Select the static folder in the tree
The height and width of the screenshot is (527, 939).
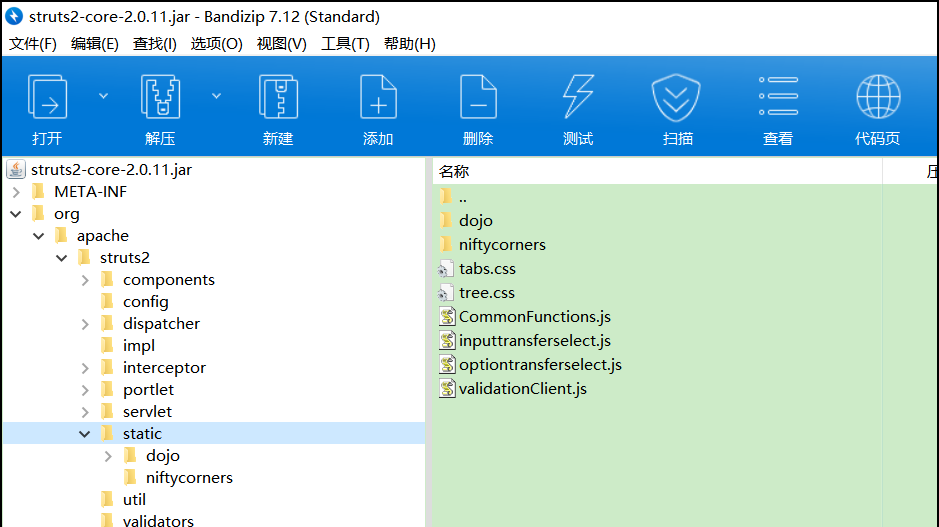(x=143, y=434)
